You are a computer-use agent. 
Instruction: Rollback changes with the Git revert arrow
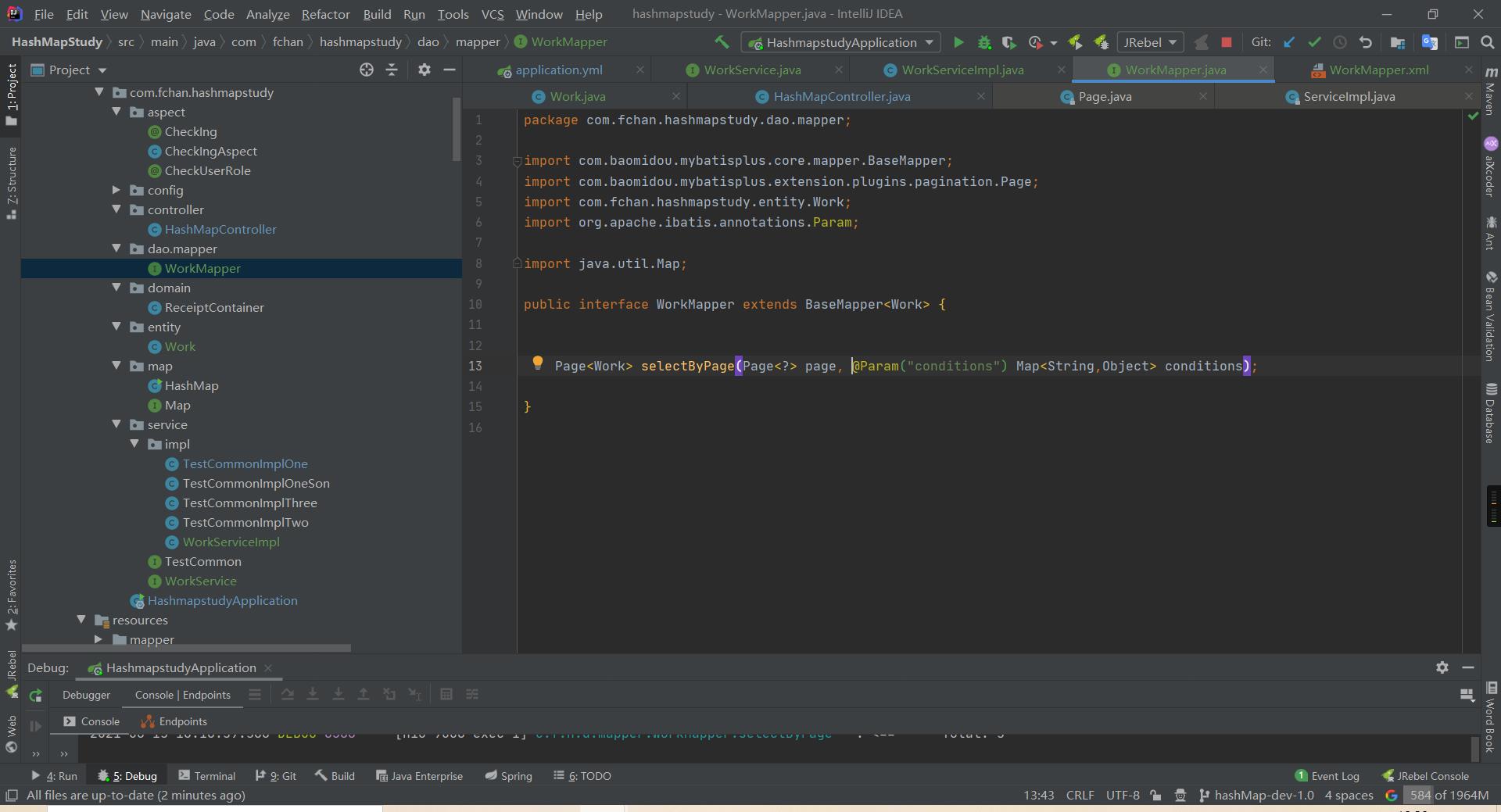1366,42
